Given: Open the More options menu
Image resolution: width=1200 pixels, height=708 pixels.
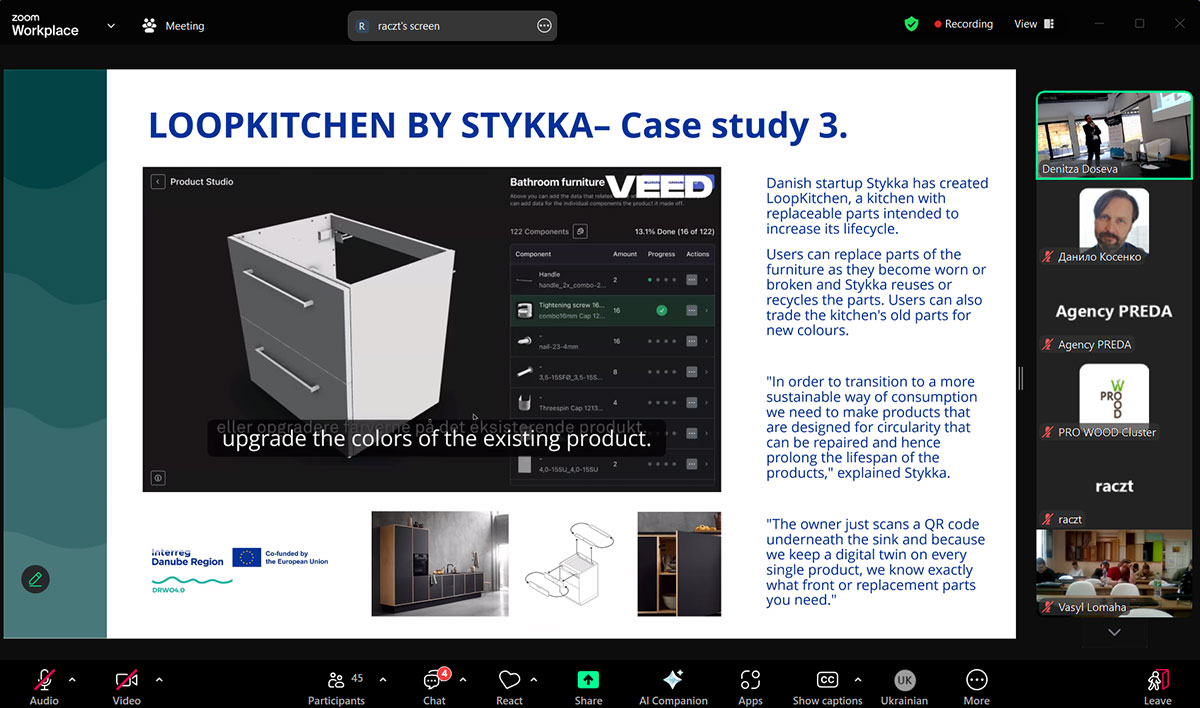Looking at the screenshot, I should [x=976, y=686].
